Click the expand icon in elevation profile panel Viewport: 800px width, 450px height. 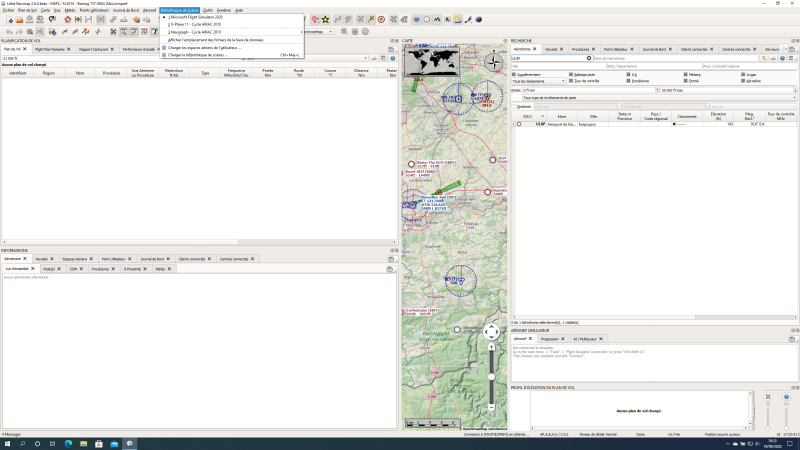tap(768, 396)
